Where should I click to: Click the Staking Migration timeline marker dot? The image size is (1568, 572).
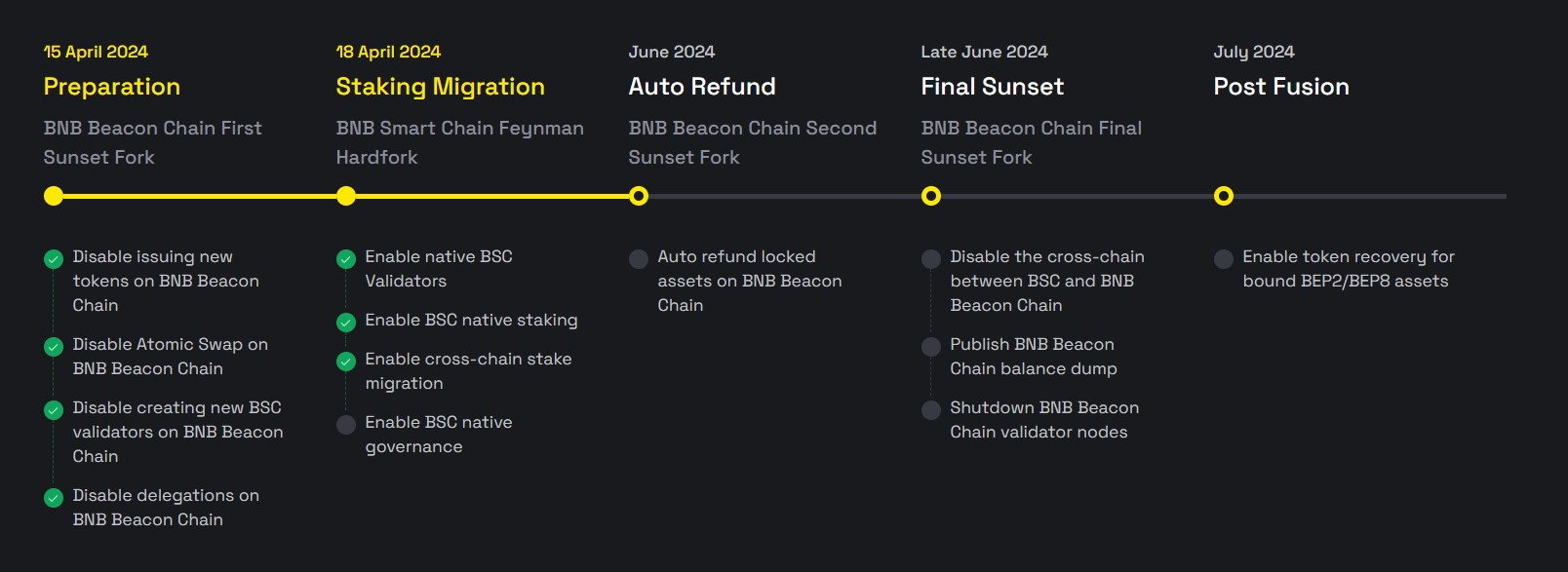pyautogui.click(x=346, y=196)
